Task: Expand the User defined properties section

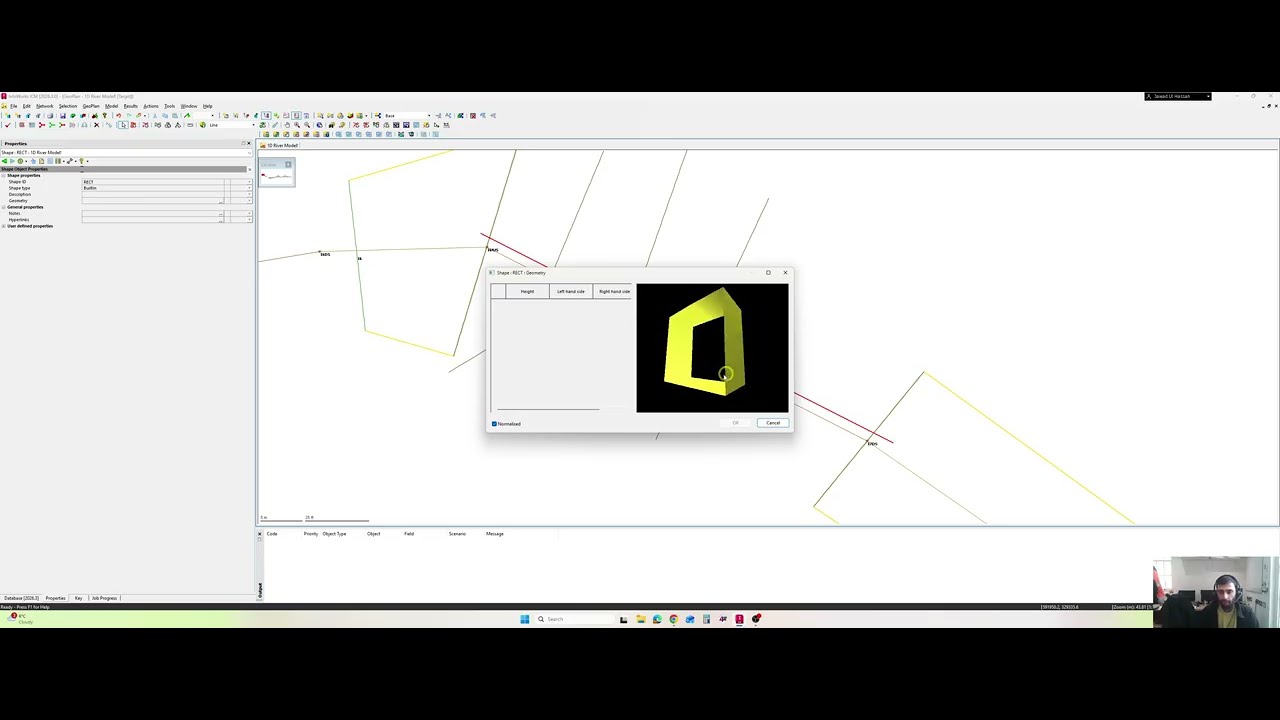Action: click(x=3, y=226)
